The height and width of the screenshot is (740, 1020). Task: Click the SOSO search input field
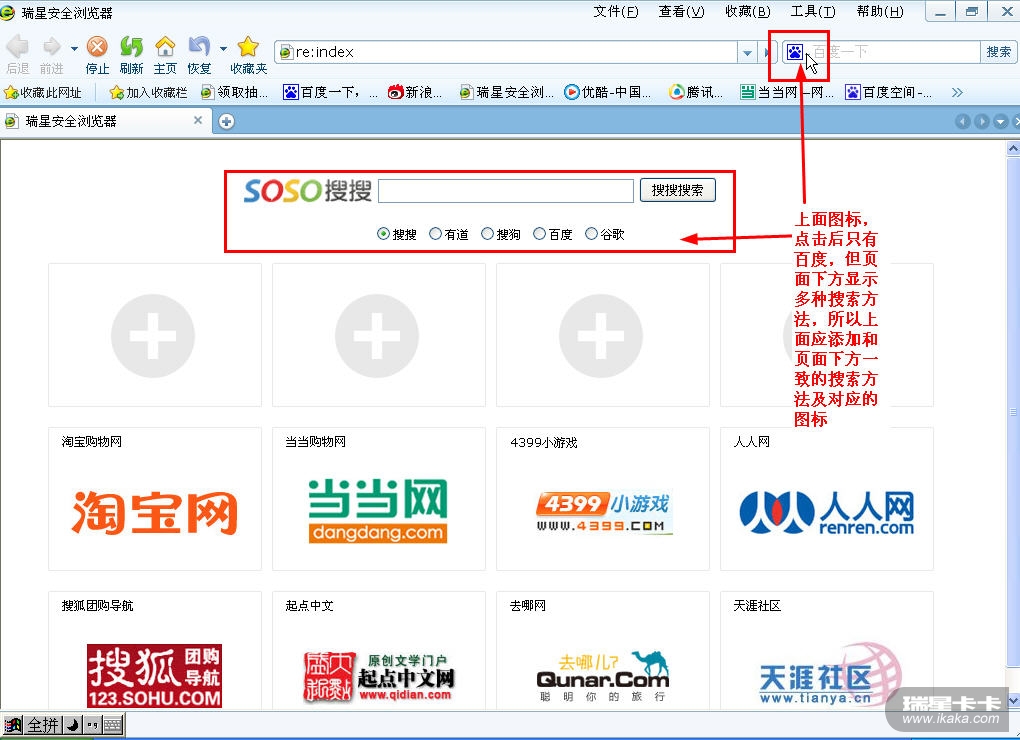[505, 191]
